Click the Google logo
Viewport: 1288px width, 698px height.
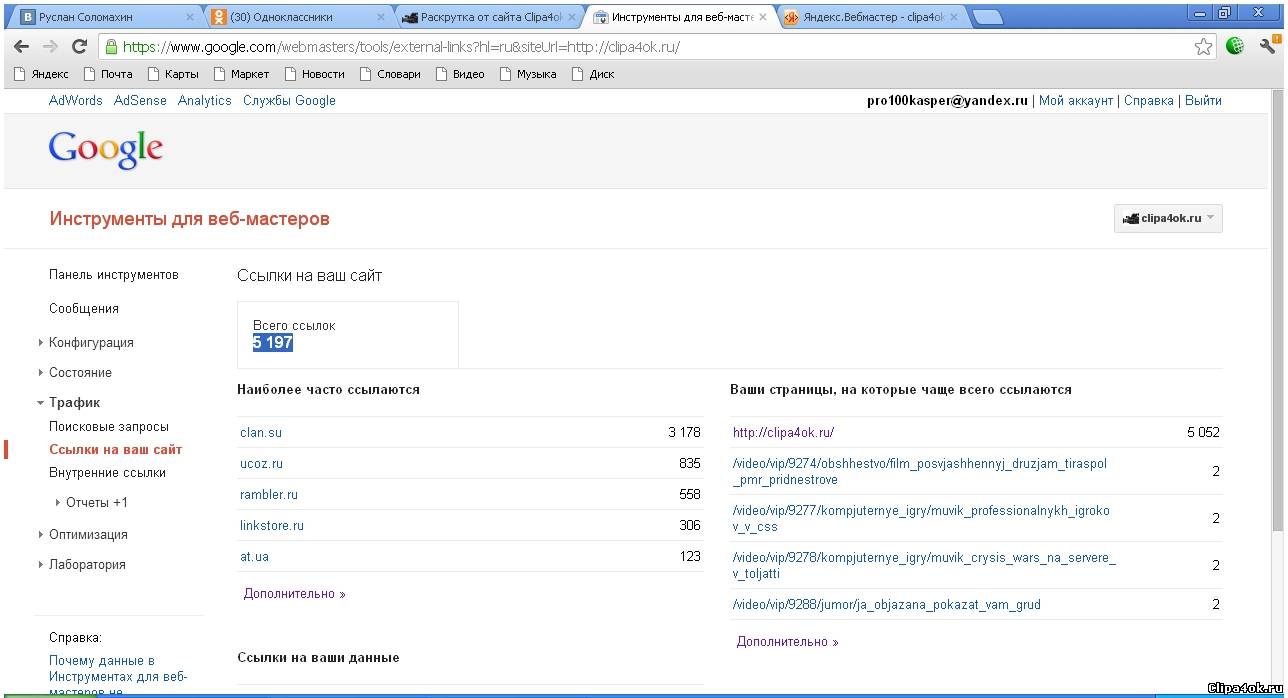pos(105,149)
